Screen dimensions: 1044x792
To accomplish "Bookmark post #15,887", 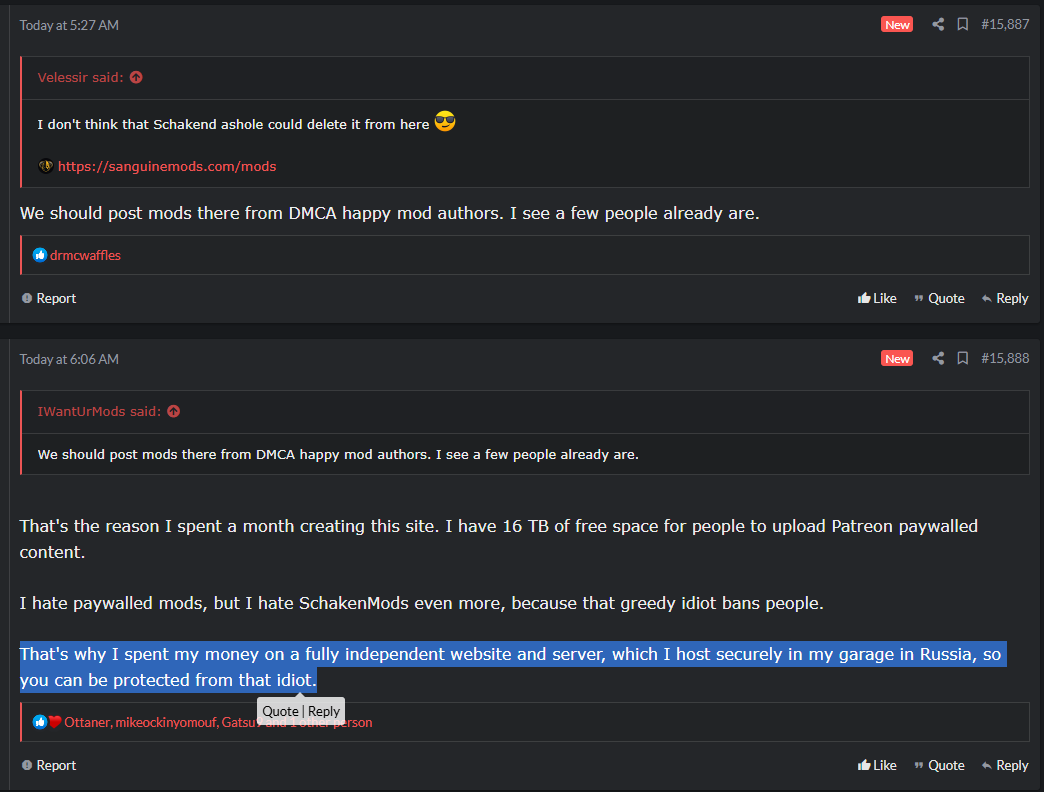I will tap(962, 24).
